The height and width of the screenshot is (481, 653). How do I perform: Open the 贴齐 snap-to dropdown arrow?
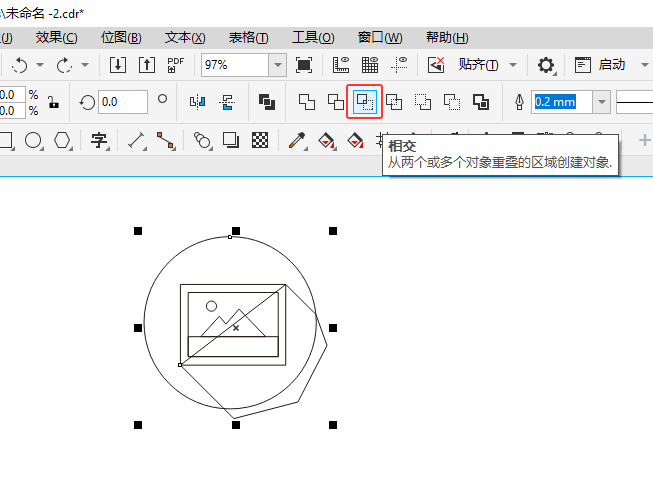513,65
